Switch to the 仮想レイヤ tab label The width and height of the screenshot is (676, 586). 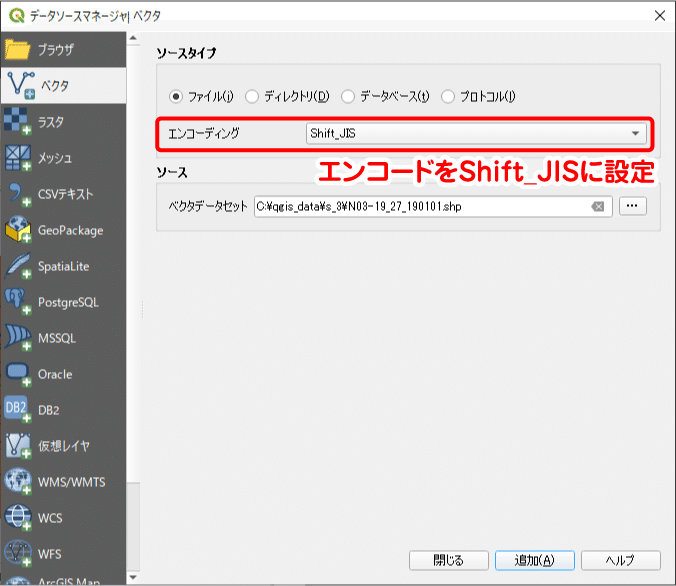click(64, 446)
